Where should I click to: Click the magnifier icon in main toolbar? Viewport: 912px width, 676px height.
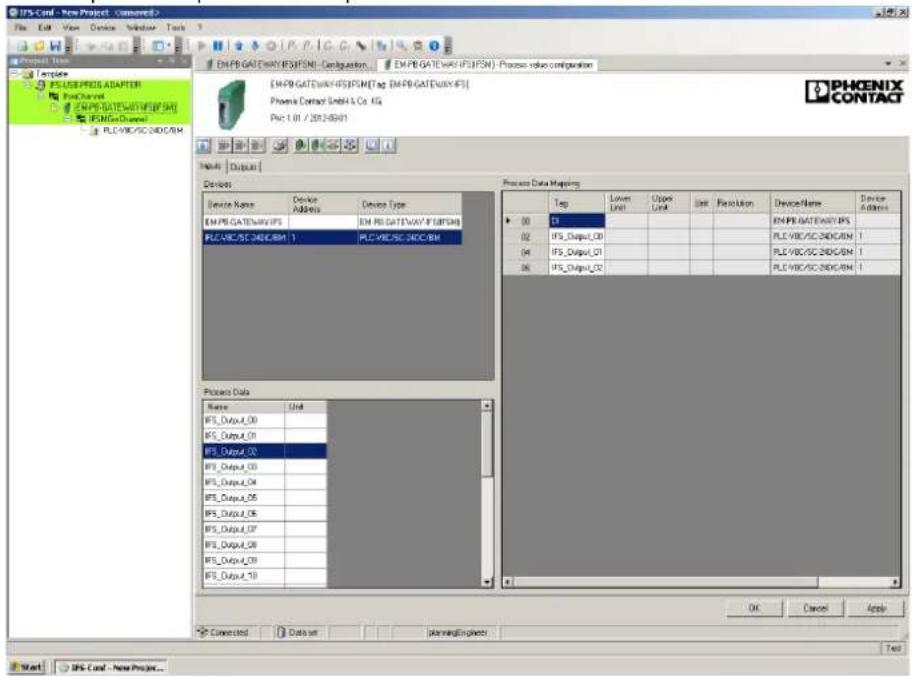pos(402,45)
